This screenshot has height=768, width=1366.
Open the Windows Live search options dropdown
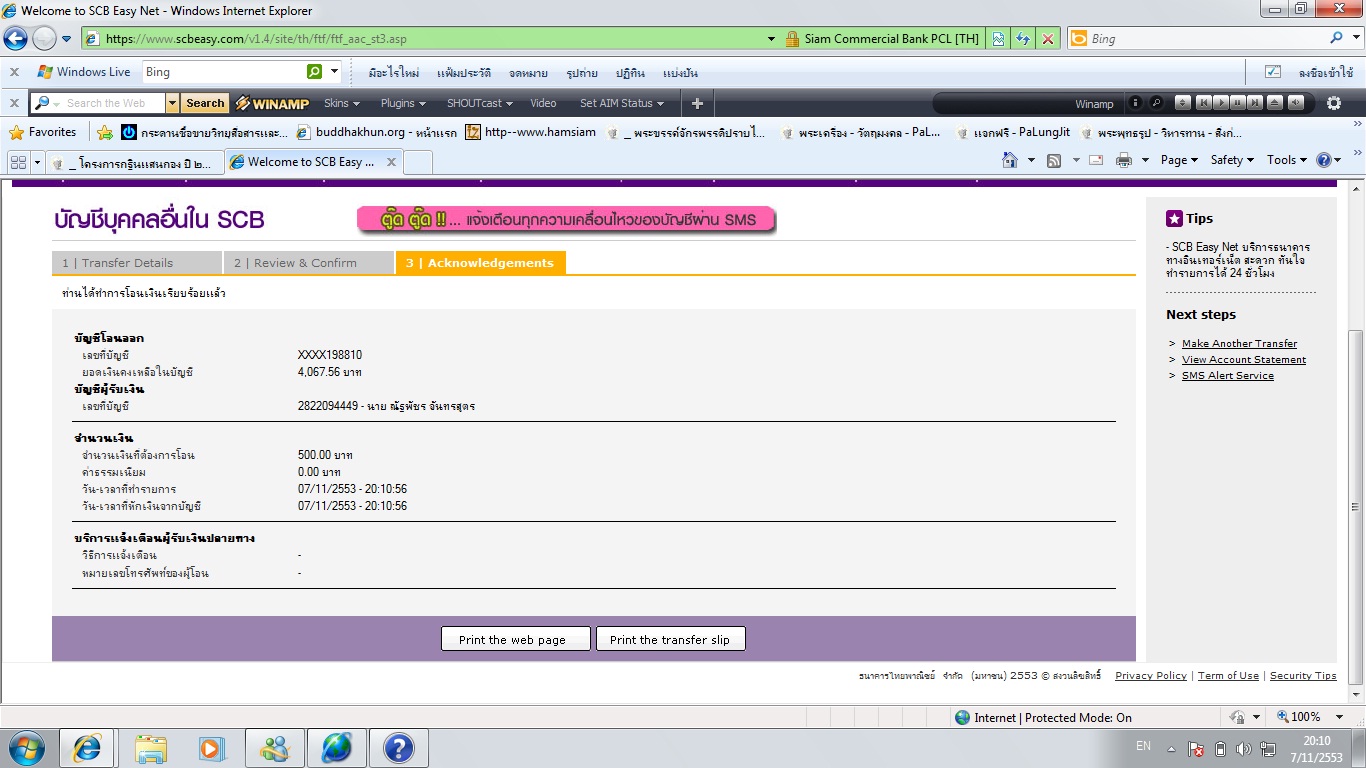point(334,72)
